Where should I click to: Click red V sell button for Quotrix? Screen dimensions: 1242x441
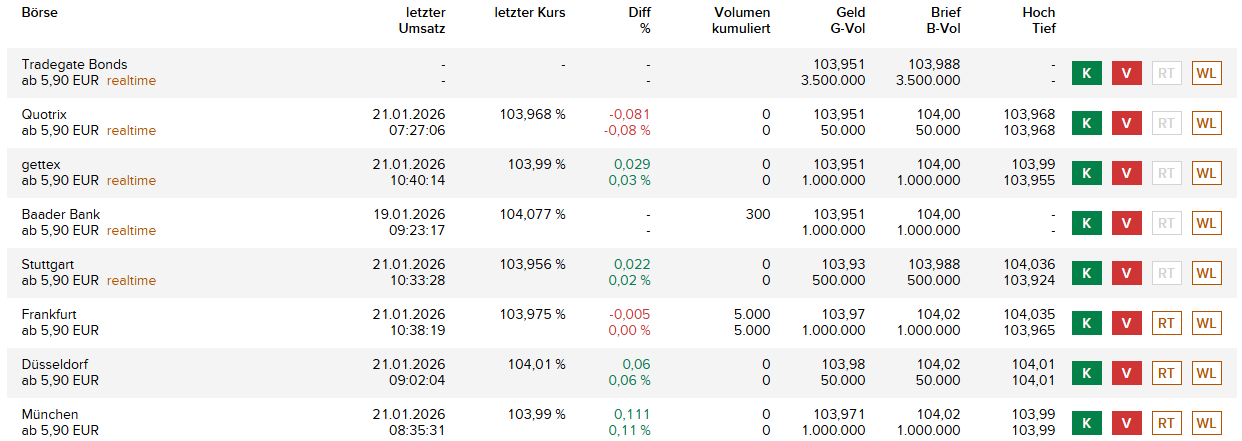1126,123
